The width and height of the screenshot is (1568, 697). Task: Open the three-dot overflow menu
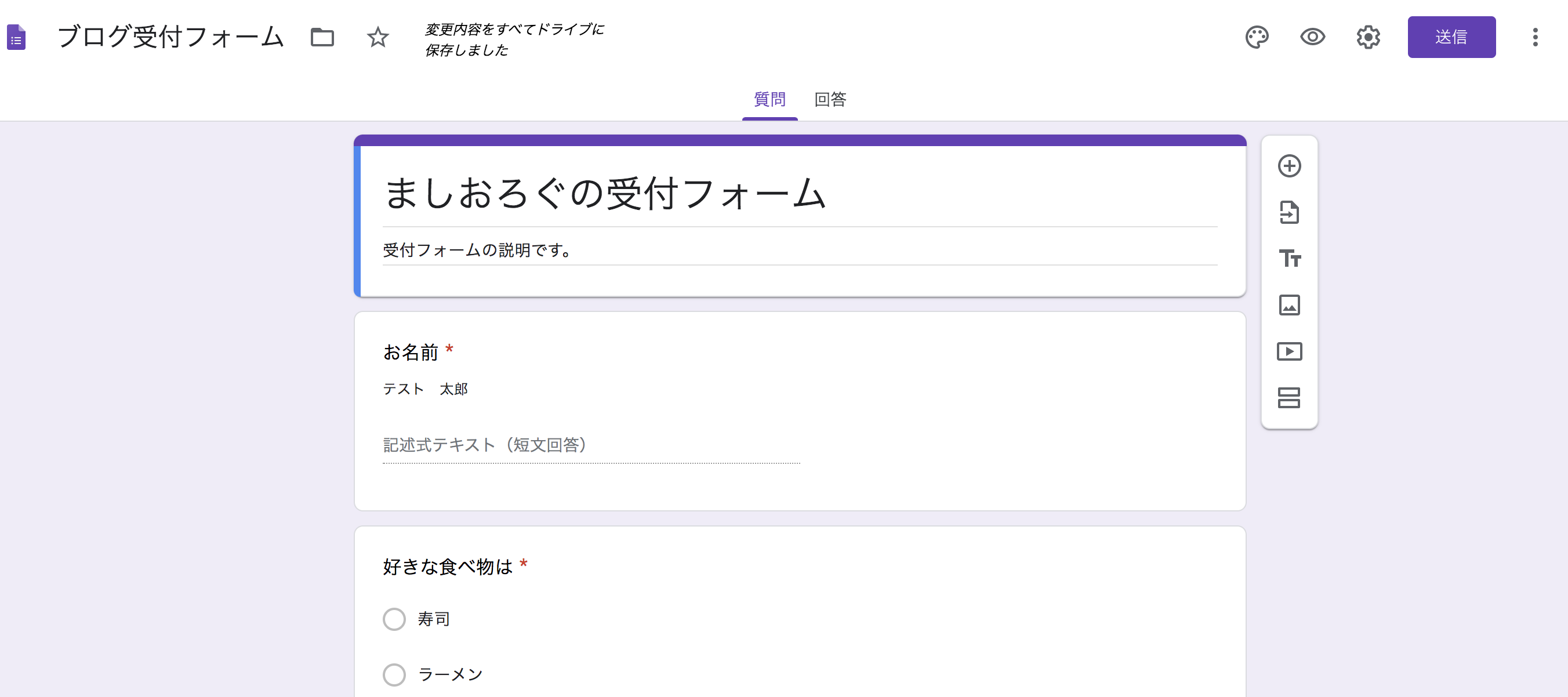[1536, 37]
